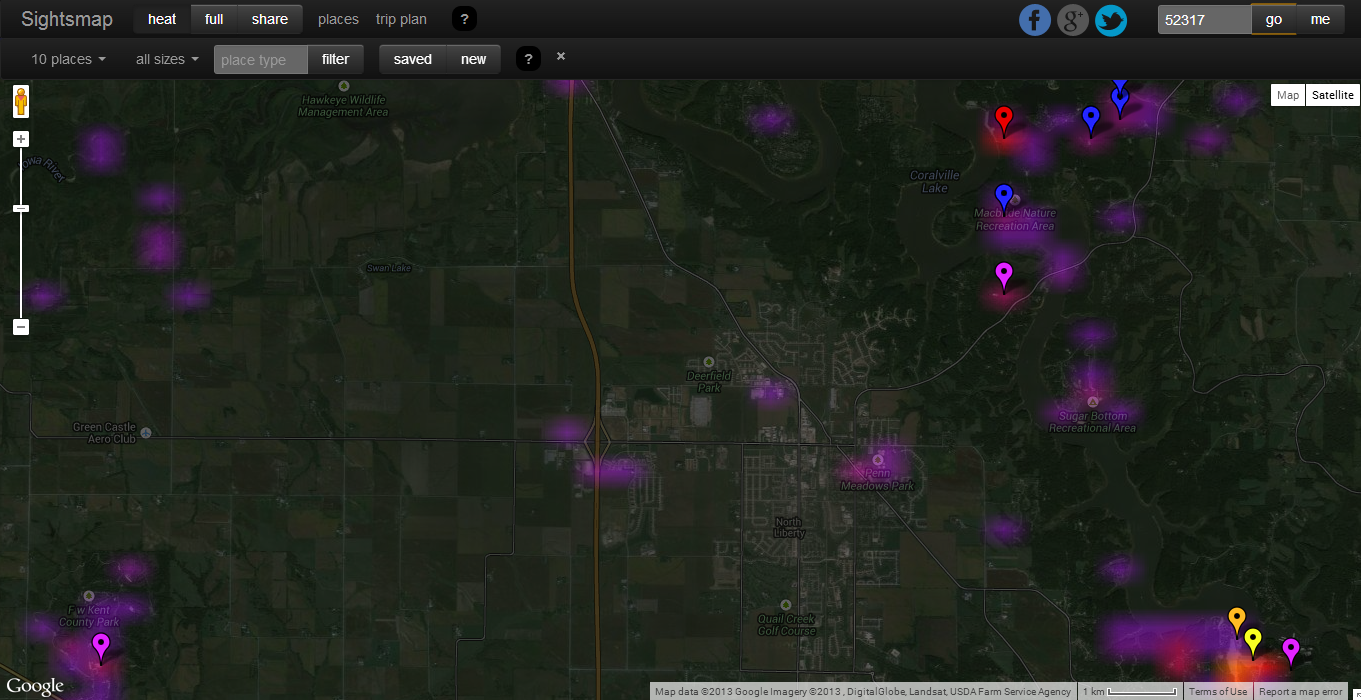Click the yellow map pin marker

(x=1253, y=640)
